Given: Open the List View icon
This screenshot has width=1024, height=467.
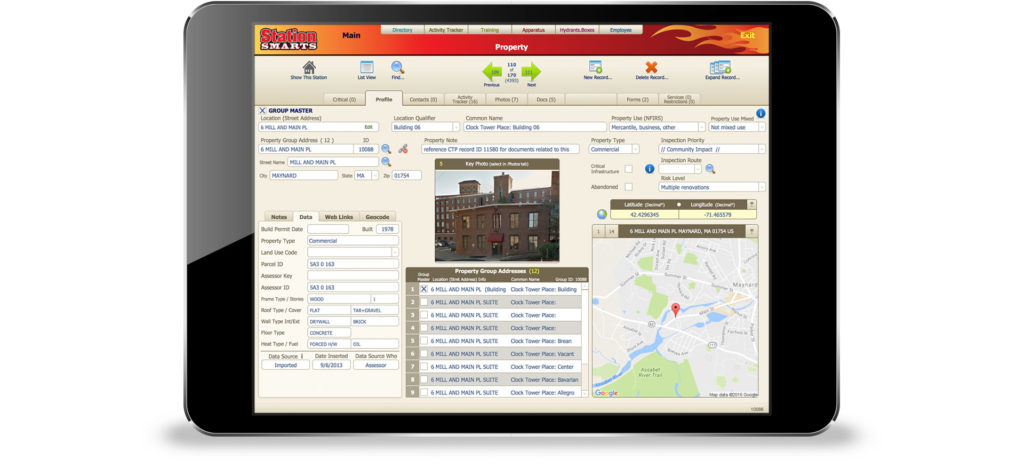Looking at the screenshot, I should point(366,67).
